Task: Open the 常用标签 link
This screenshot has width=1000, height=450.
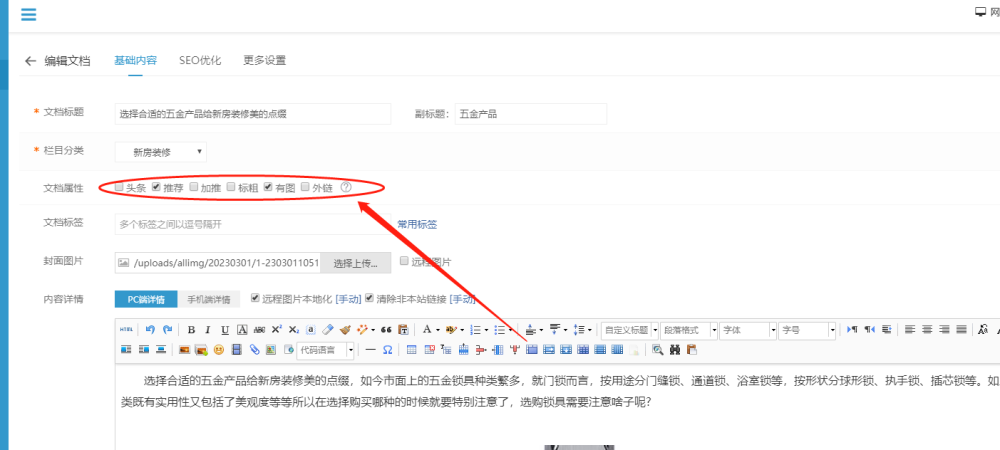Action: click(x=417, y=224)
